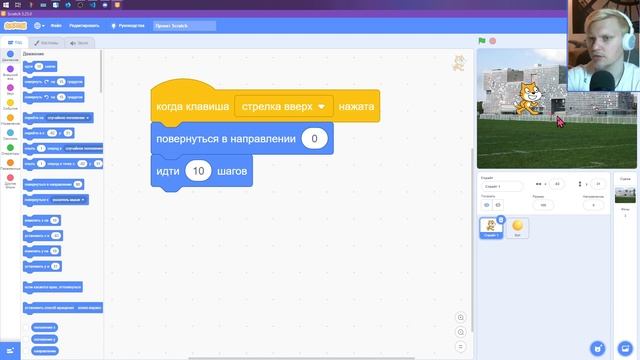Delete the selected cat sprite

[x=501, y=220]
